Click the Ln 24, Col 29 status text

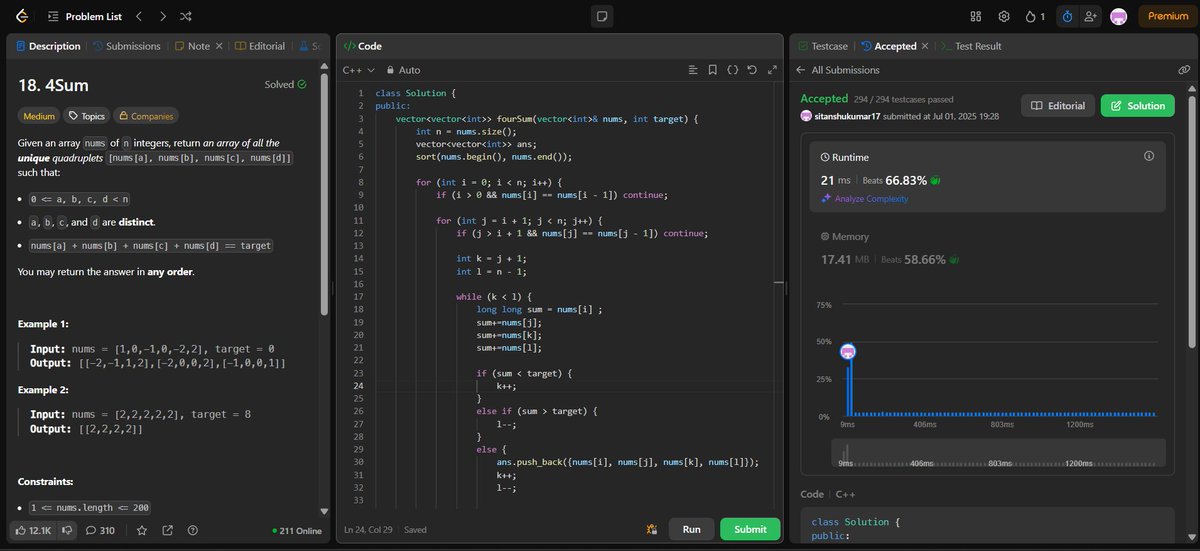pos(370,530)
